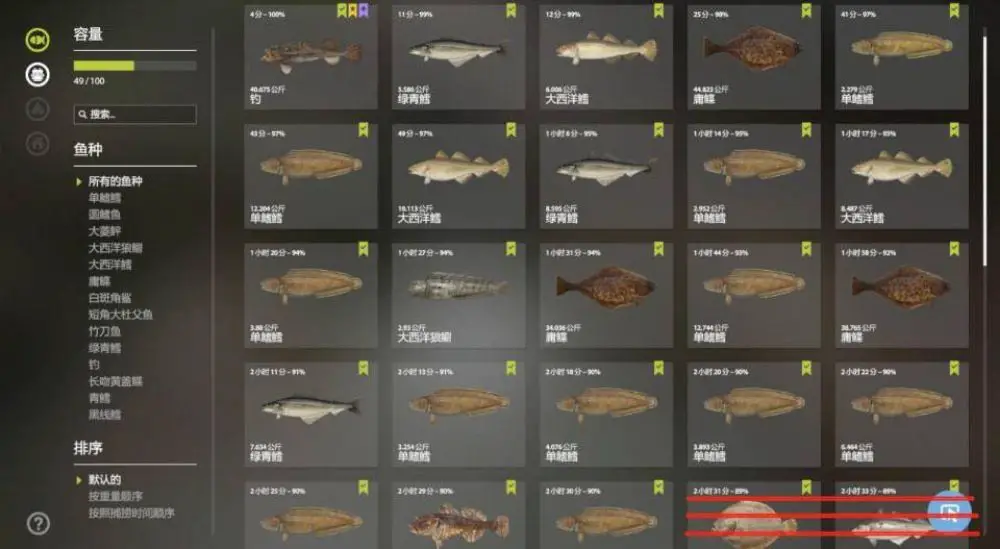
Task: Sort fish by 按重量顺序
Action: pyautogui.click(x=115, y=496)
